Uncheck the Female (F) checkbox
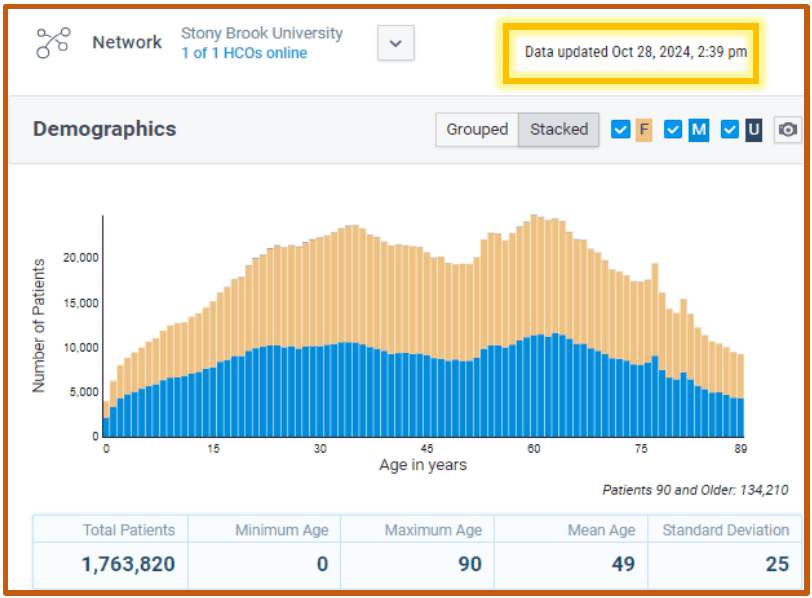Viewport: 812px width, 598px height. coord(620,129)
